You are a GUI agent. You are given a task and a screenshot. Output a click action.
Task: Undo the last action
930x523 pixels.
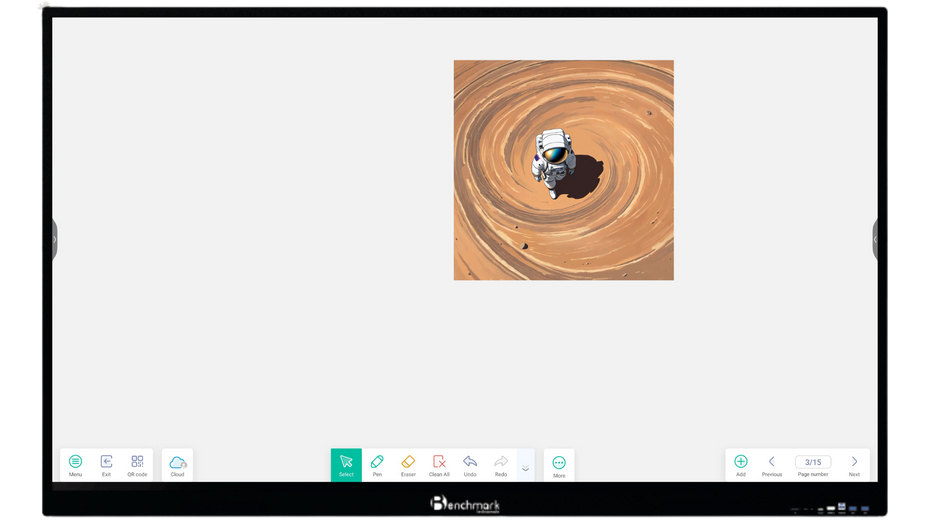pyautogui.click(x=470, y=465)
